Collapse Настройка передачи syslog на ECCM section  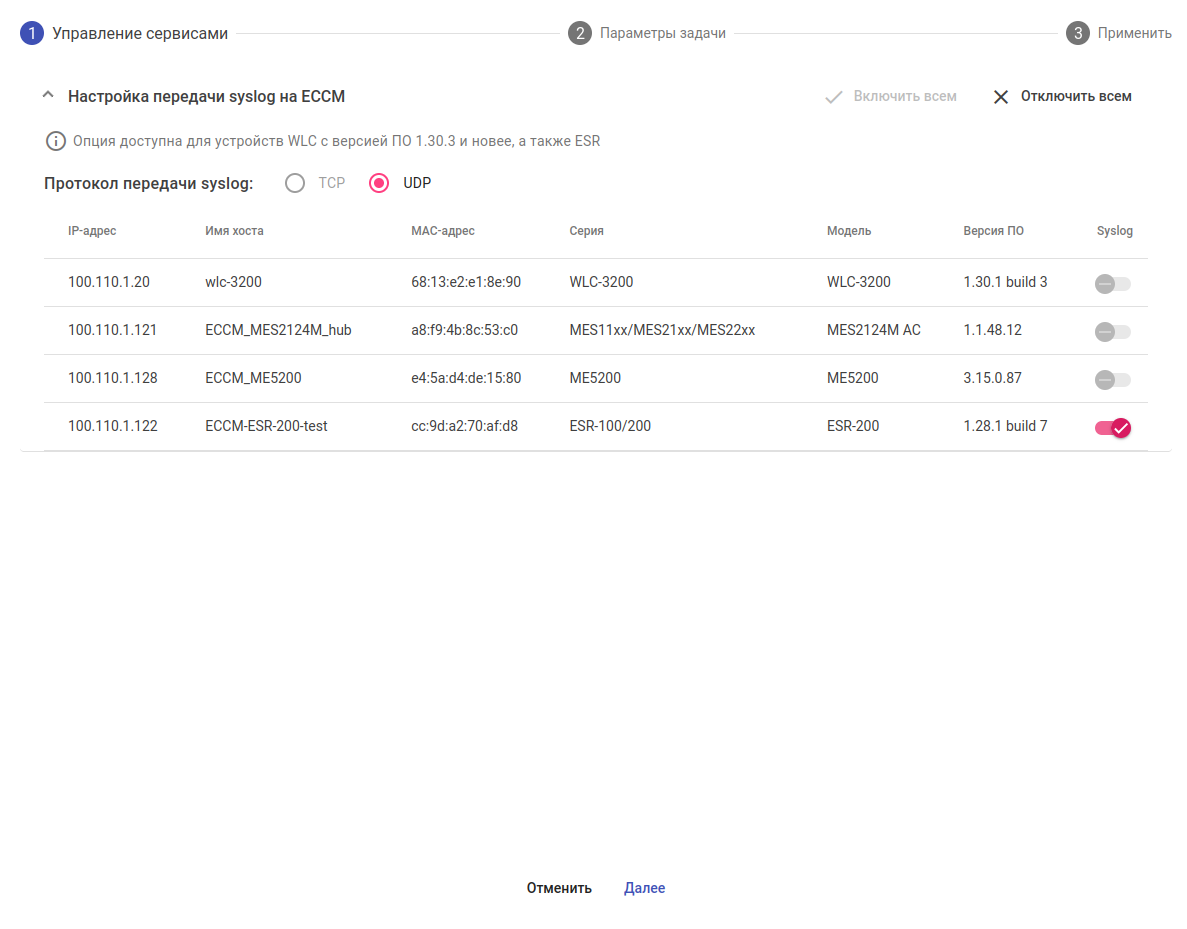pyautogui.click(x=47, y=96)
